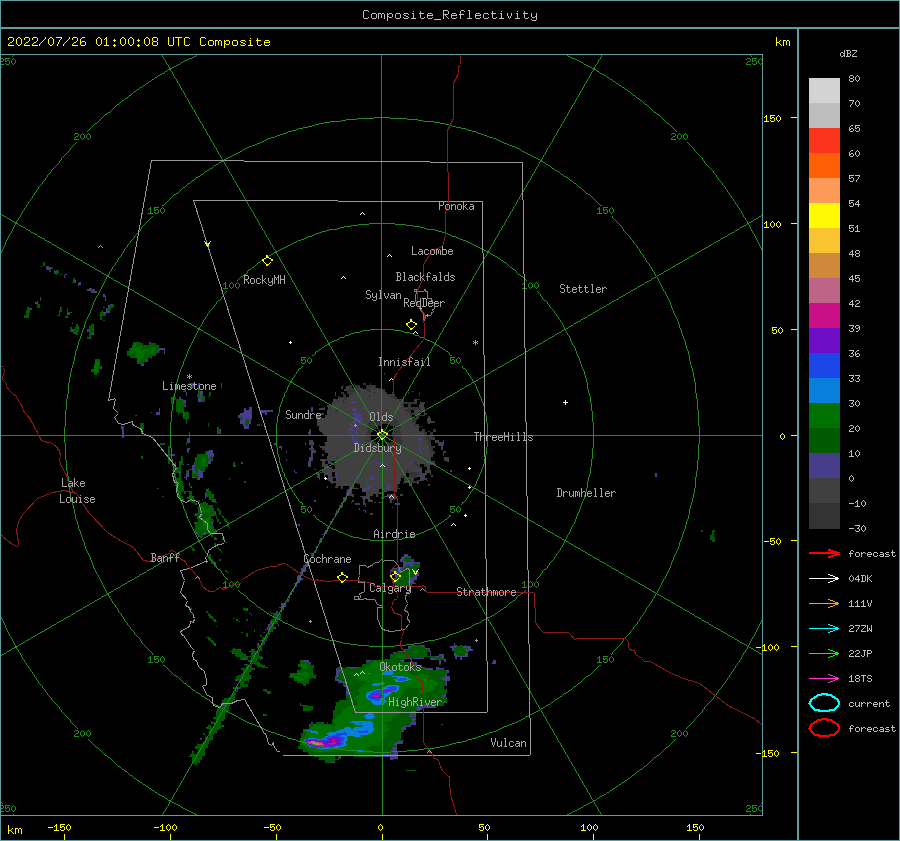
Task: Click the Sylvan label
Action: click(383, 295)
